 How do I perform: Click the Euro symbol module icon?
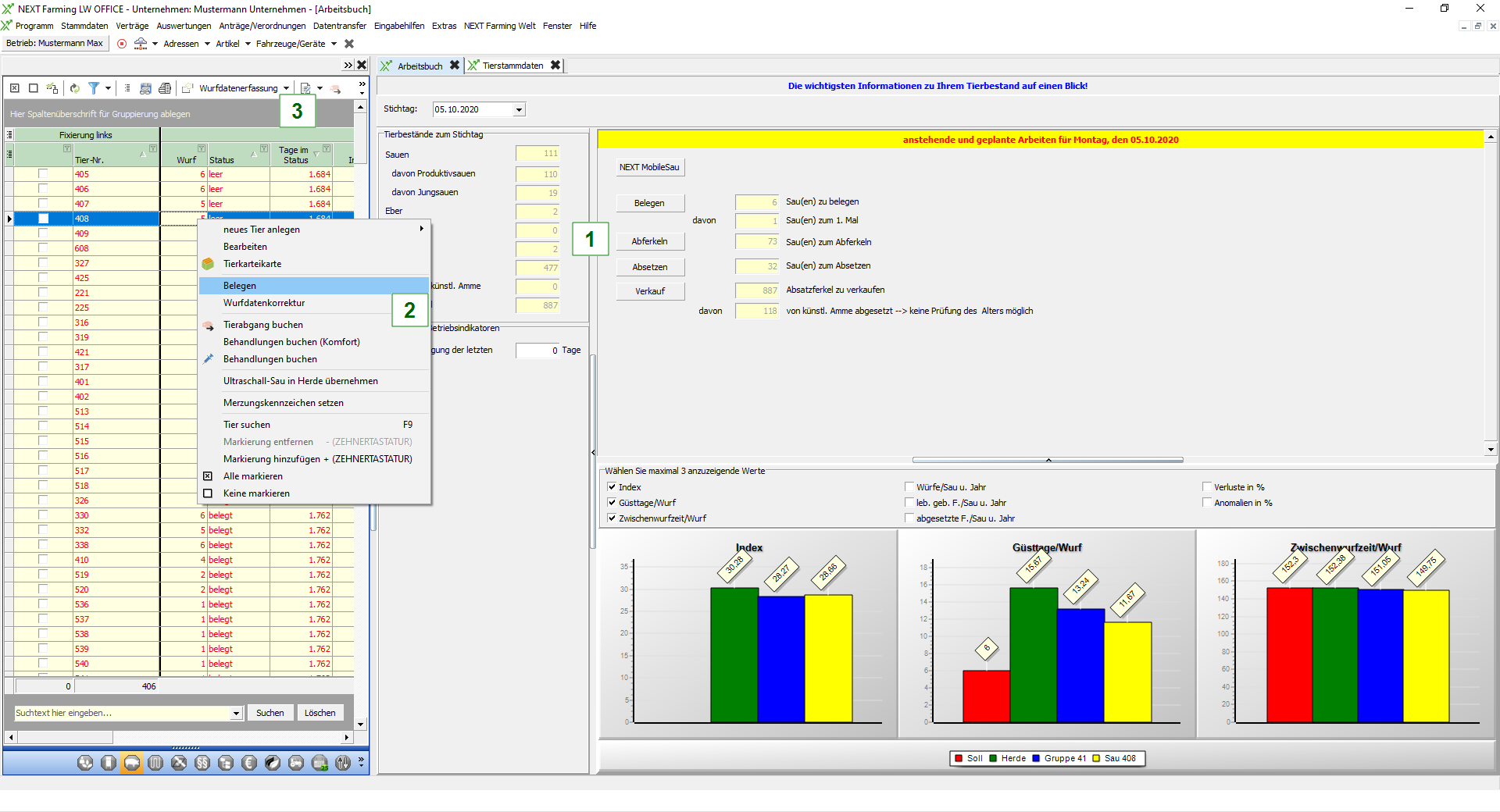pos(249,763)
